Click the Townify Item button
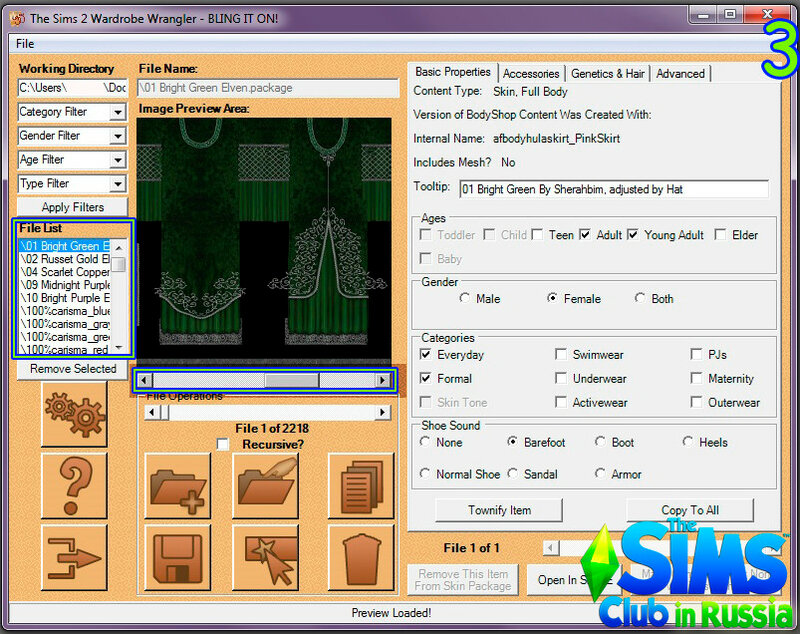The height and width of the screenshot is (634, 800). (x=499, y=510)
